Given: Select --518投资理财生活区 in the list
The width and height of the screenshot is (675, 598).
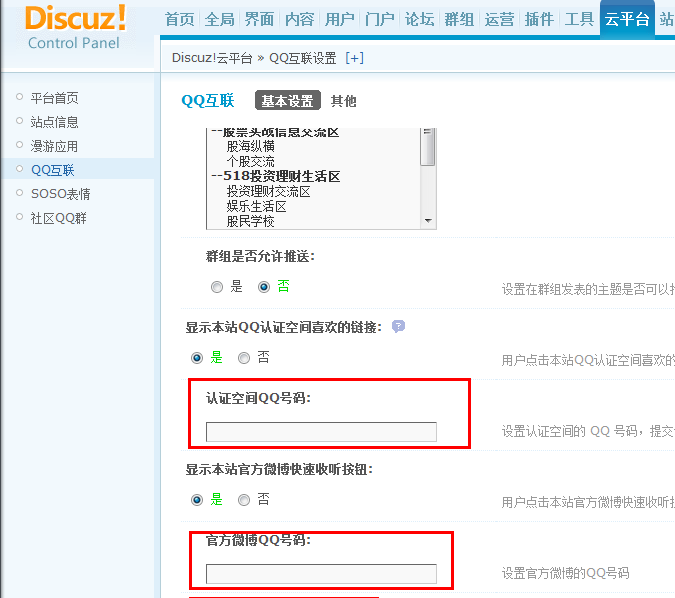Looking at the screenshot, I should 276,177.
